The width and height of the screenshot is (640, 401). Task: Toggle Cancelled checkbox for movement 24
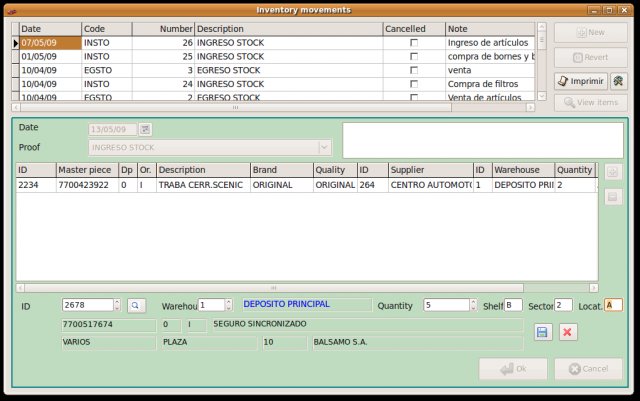[414, 84]
